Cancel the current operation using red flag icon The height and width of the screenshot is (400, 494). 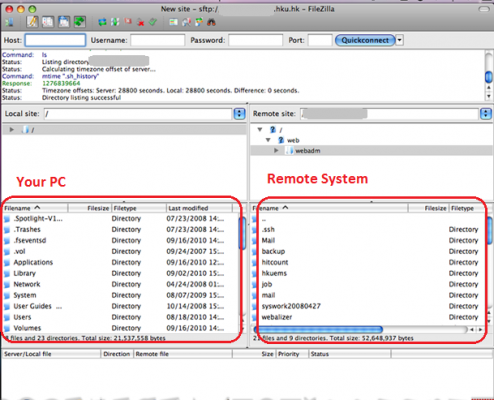click(128, 22)
